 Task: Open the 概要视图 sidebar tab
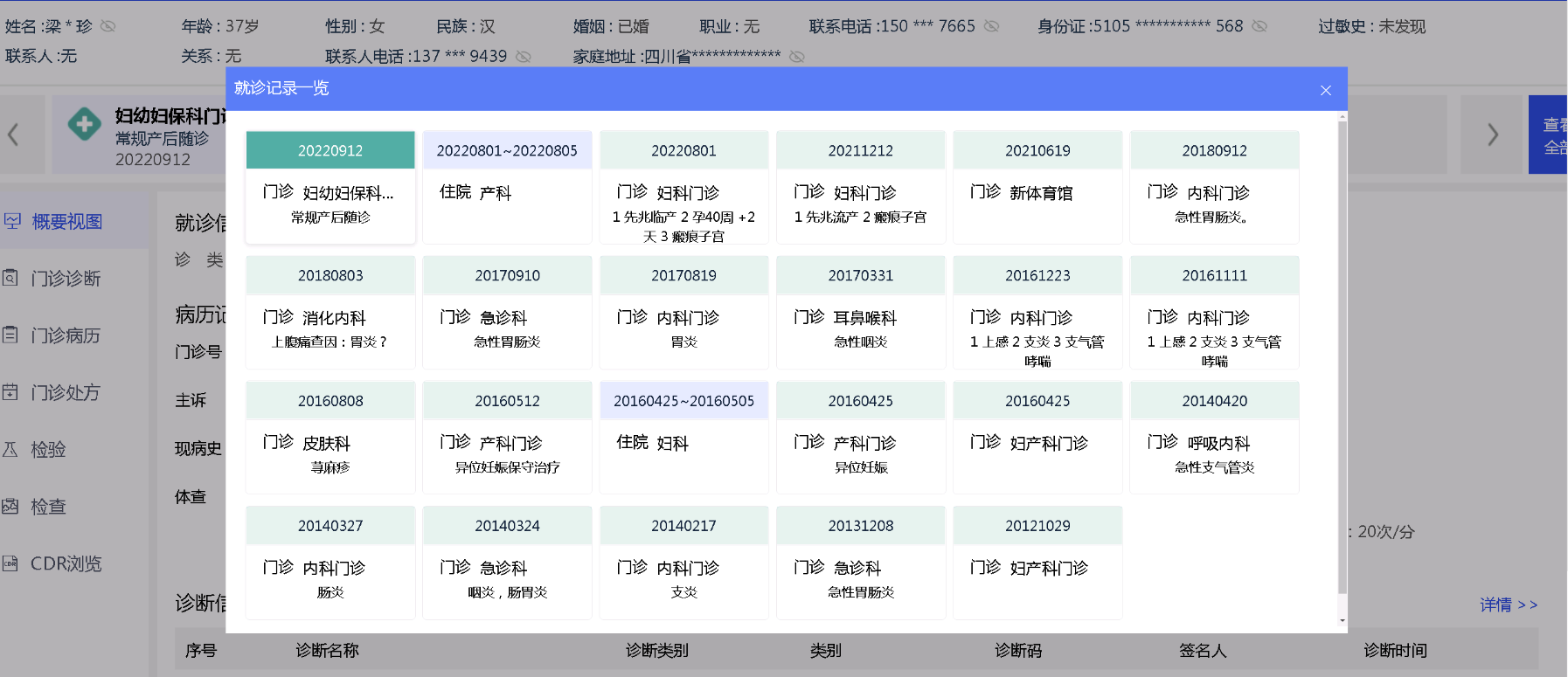[x=73, y=222]
